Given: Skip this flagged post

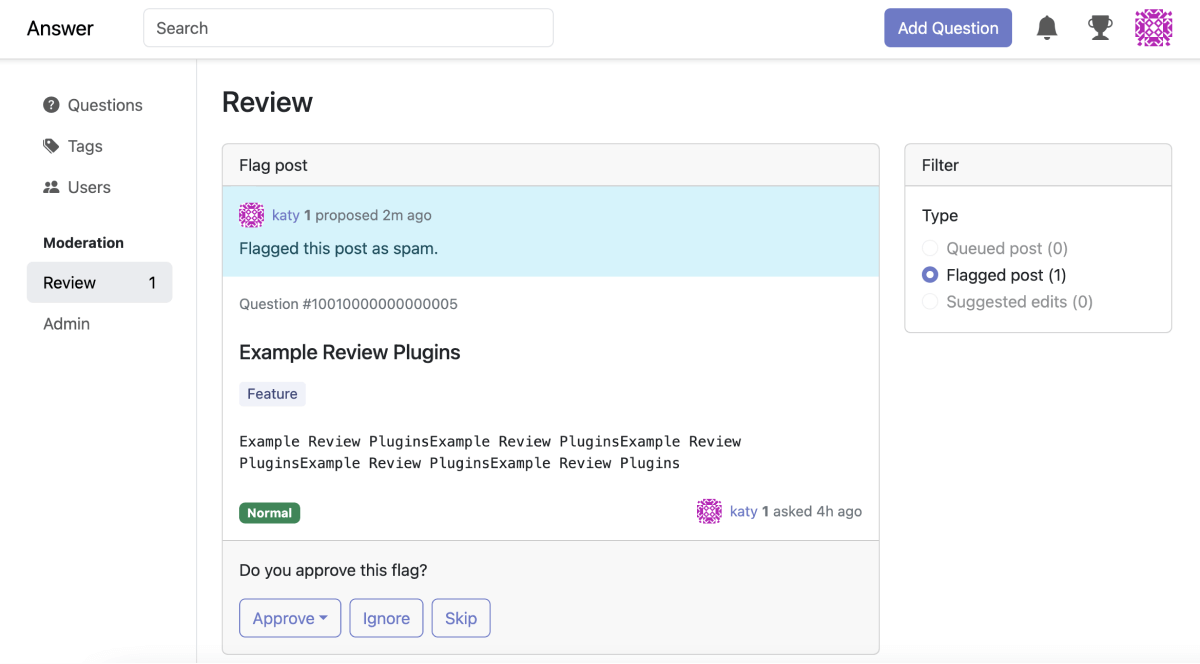Looking at the screenshot, I should click(x=460, y=618).
